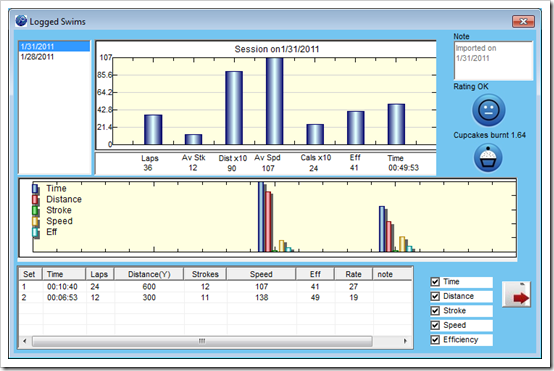
Task: Click the Distance(Y) column header
Action: [x=149, y=274]
